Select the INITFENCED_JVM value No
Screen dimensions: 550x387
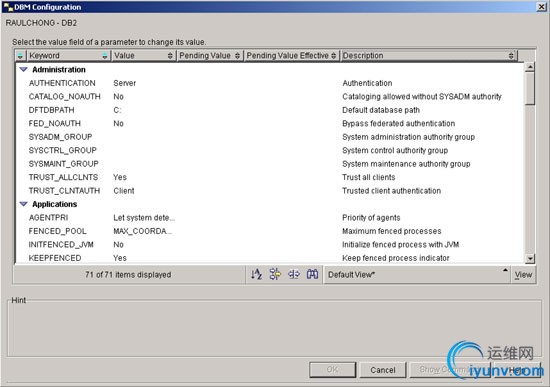pos(118,245)
